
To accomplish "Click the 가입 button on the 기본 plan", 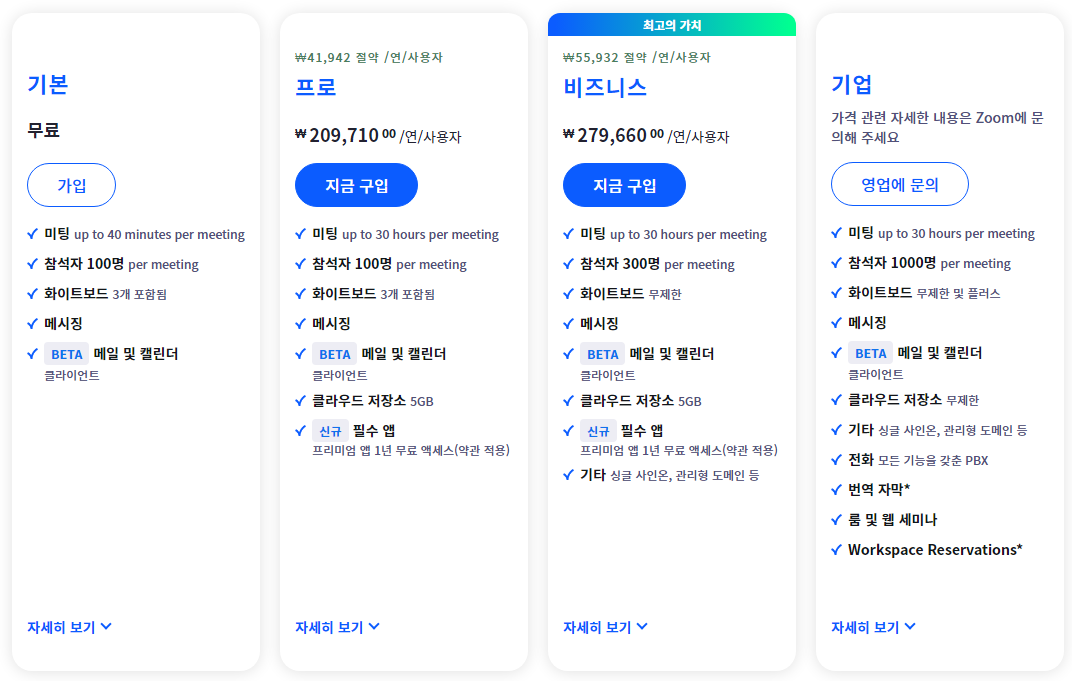I will (x=70, y=184).
